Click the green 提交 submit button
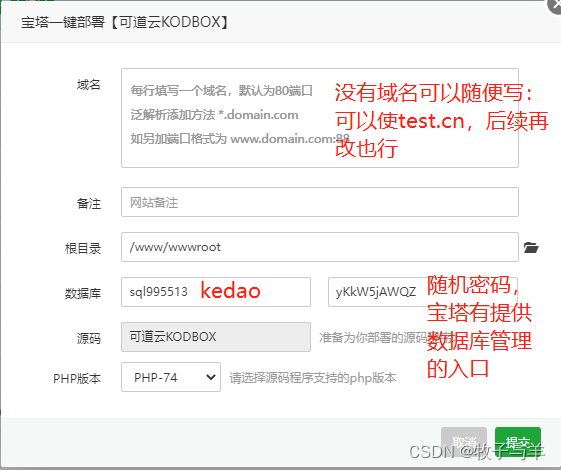The width and height of the screenshot is (561, 470). point(518,442)
